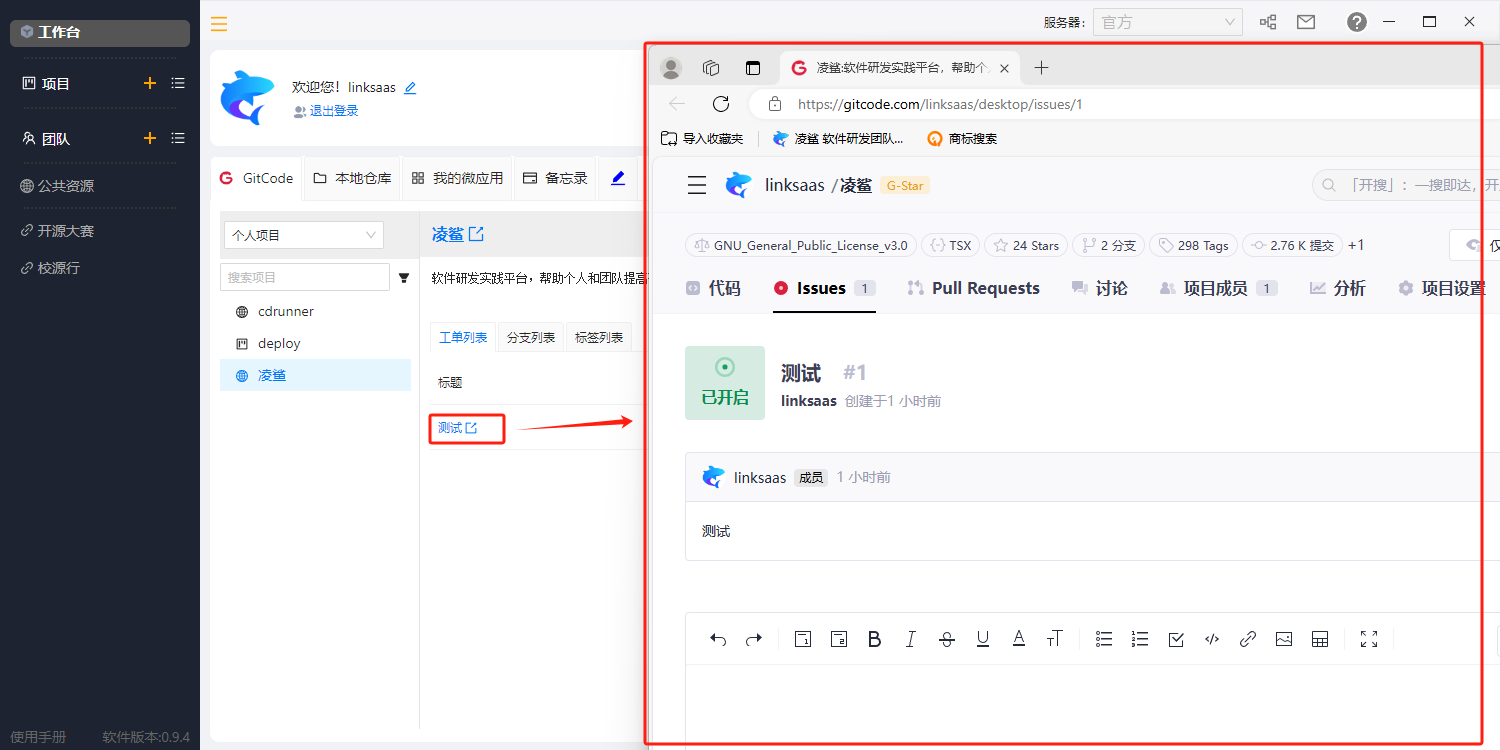Click the block icon numbered 1 in editor toolbar

pyautogui.click(x=802, y=640)
